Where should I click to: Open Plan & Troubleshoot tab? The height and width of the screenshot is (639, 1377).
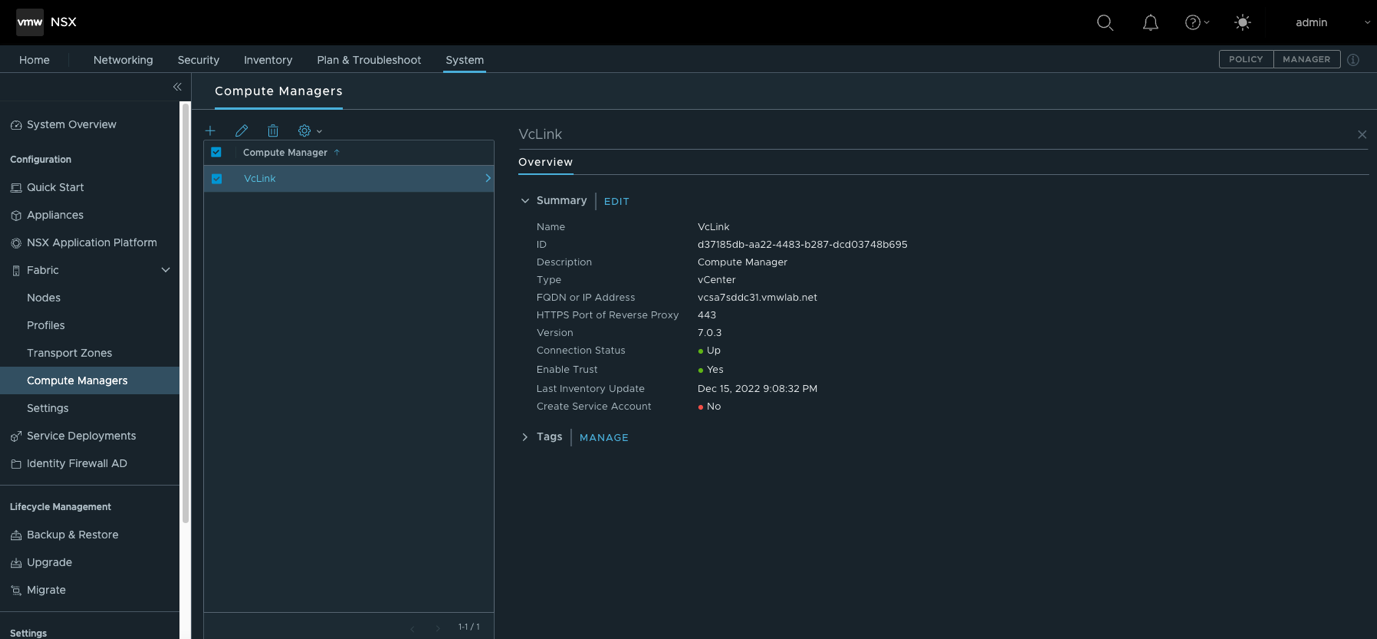[369, 60]
